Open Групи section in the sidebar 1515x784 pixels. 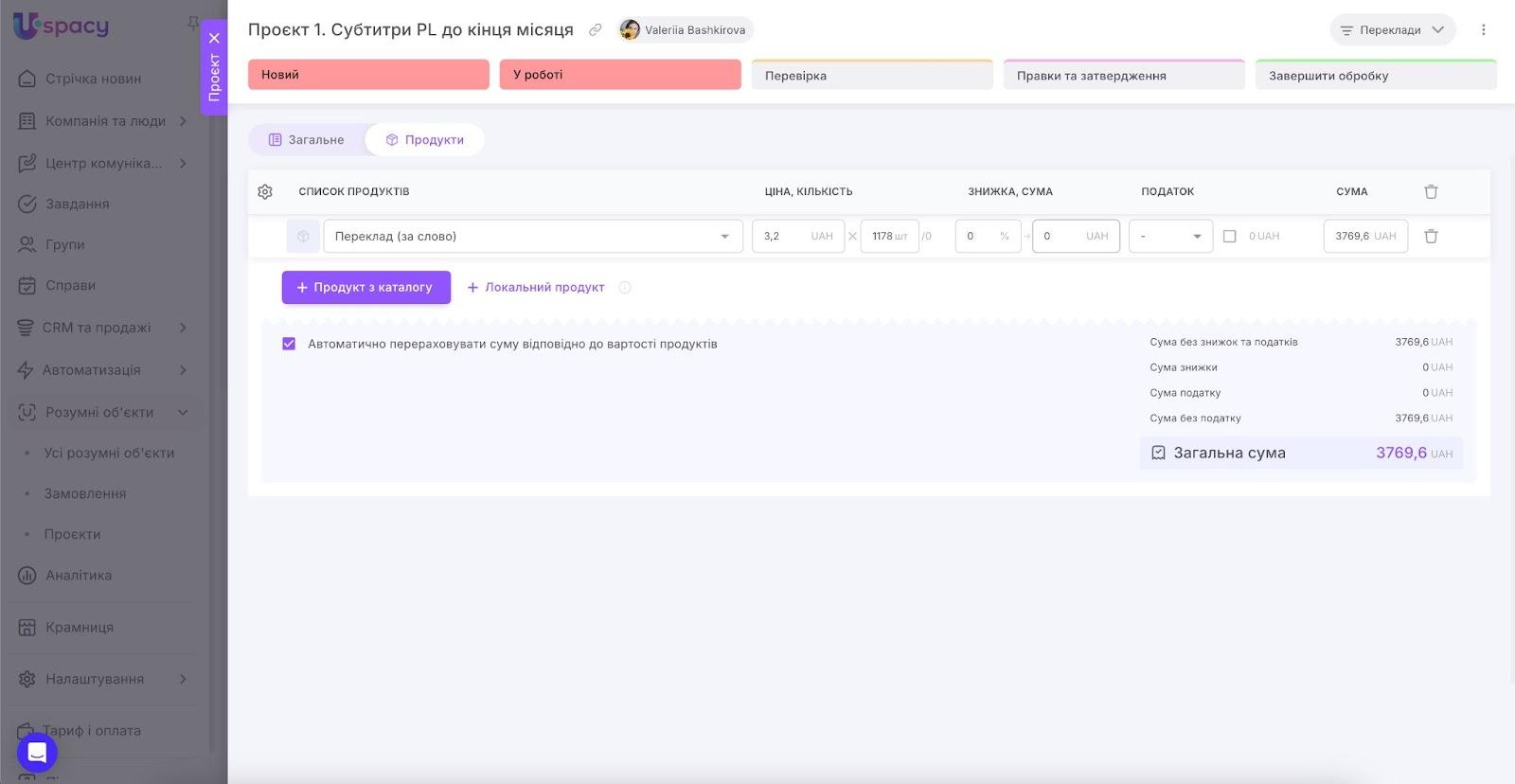coord(64,244)
